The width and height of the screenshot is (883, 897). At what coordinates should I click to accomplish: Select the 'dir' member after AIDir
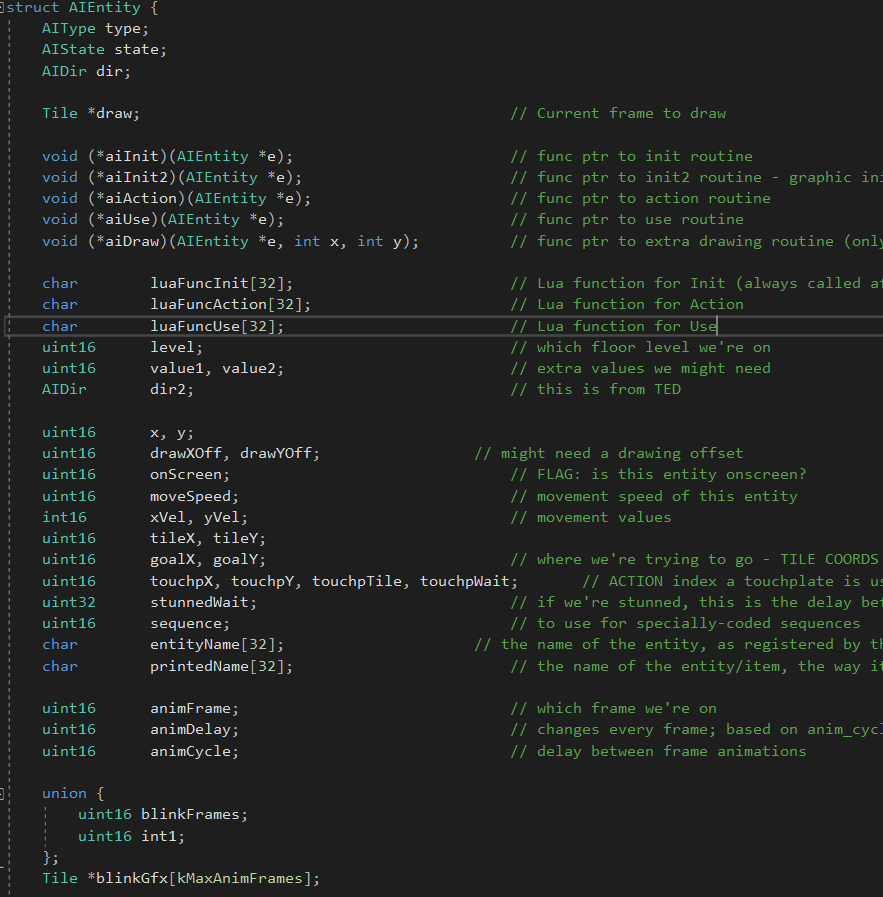coord(109,72)
